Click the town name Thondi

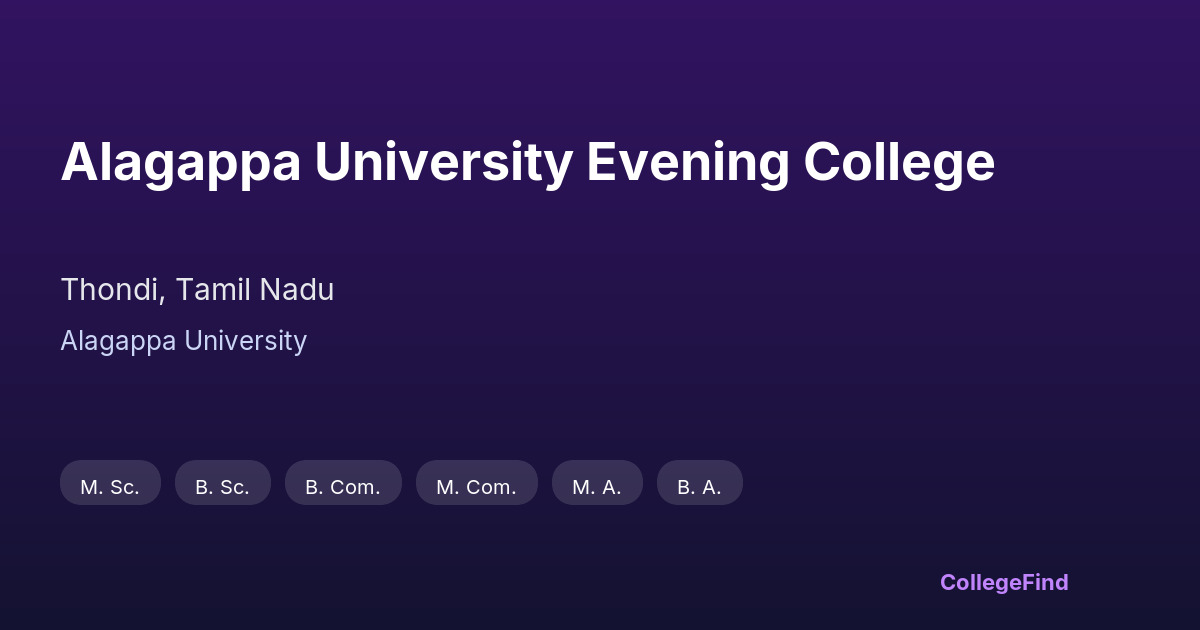111,290
